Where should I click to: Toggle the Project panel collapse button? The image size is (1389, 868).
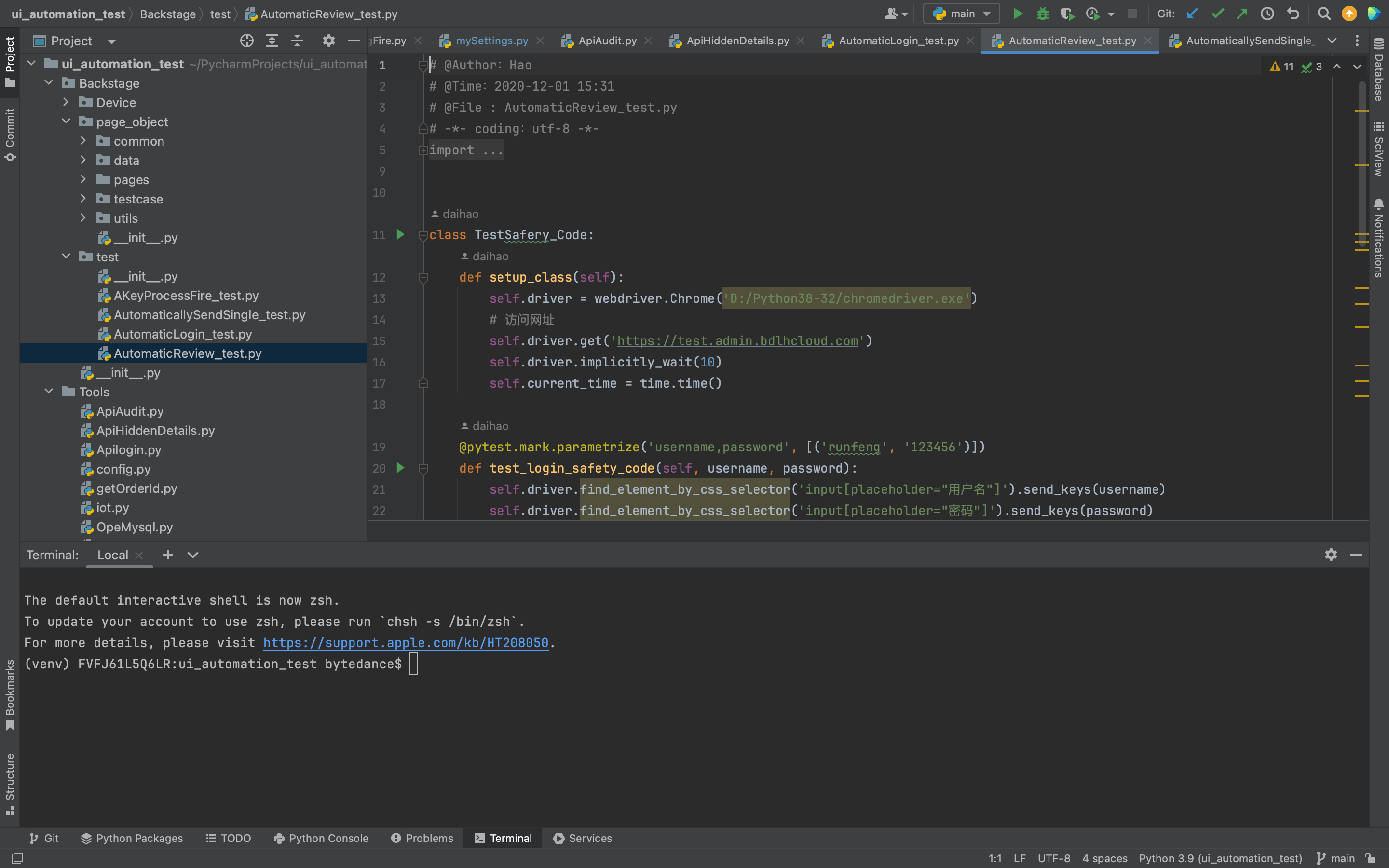click(354, 41)
